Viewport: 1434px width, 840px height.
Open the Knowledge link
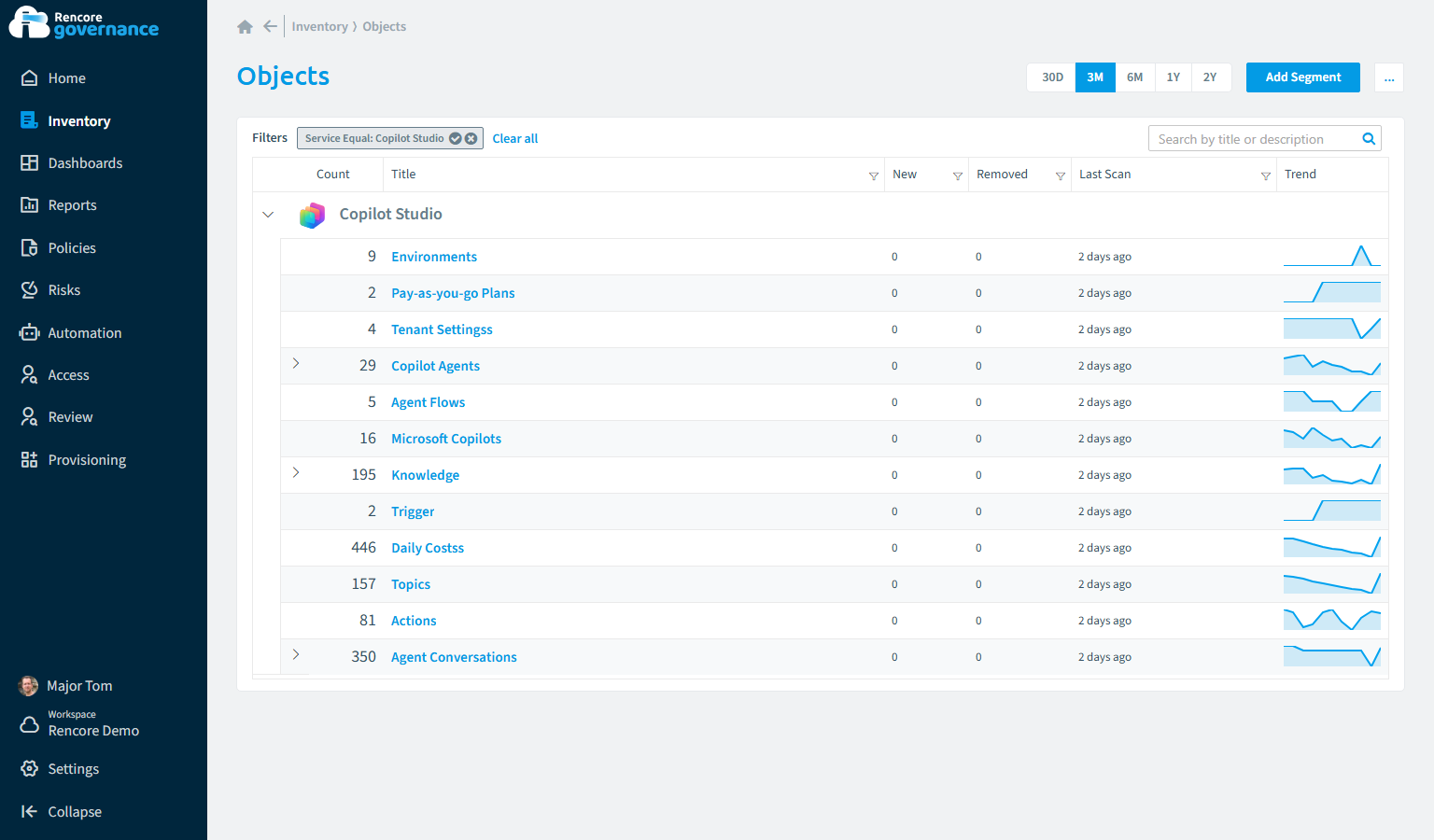(425, 475)
